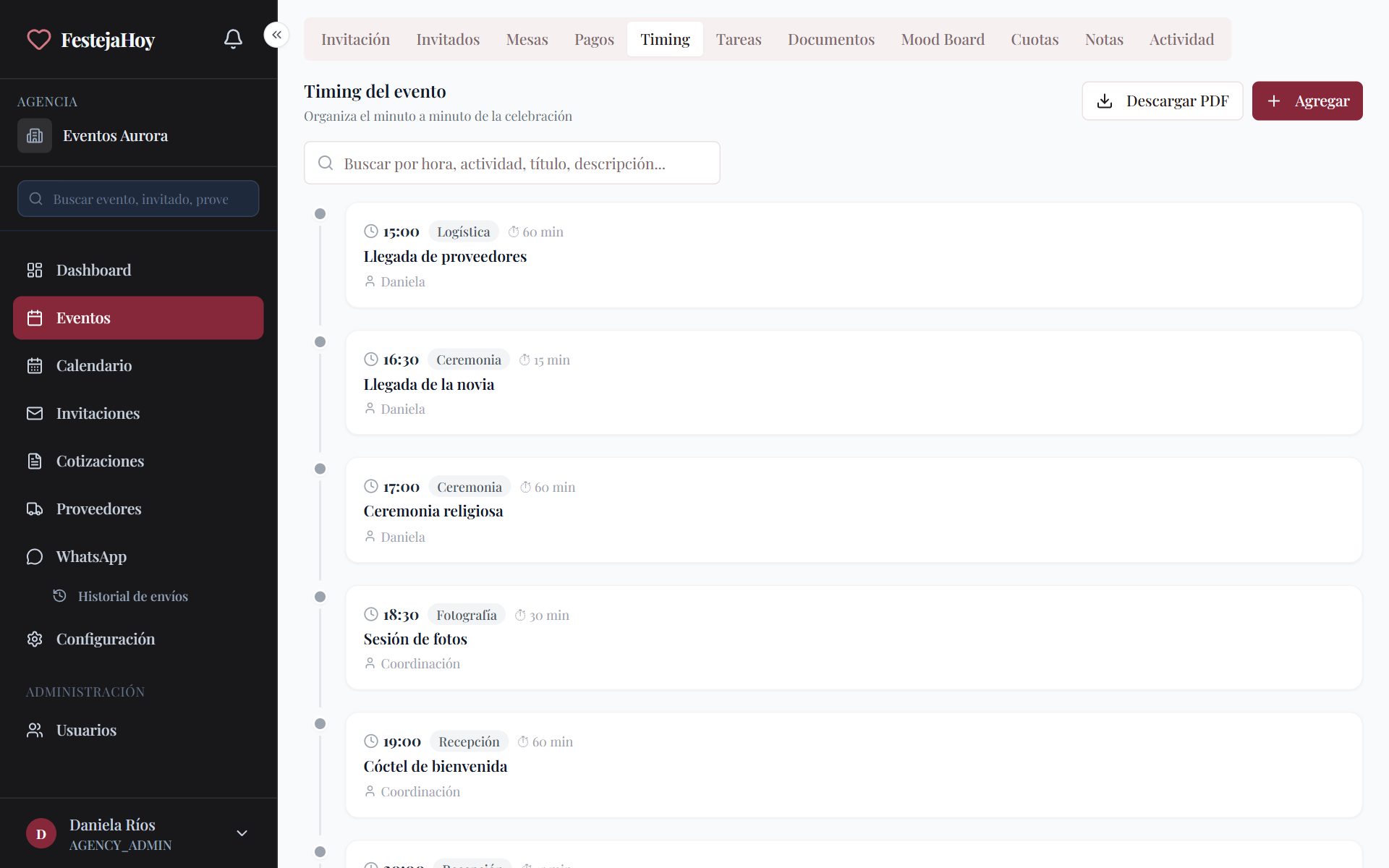Open the Invitados tab
The image size is (1389, 868).
click(x=448, y=39)
